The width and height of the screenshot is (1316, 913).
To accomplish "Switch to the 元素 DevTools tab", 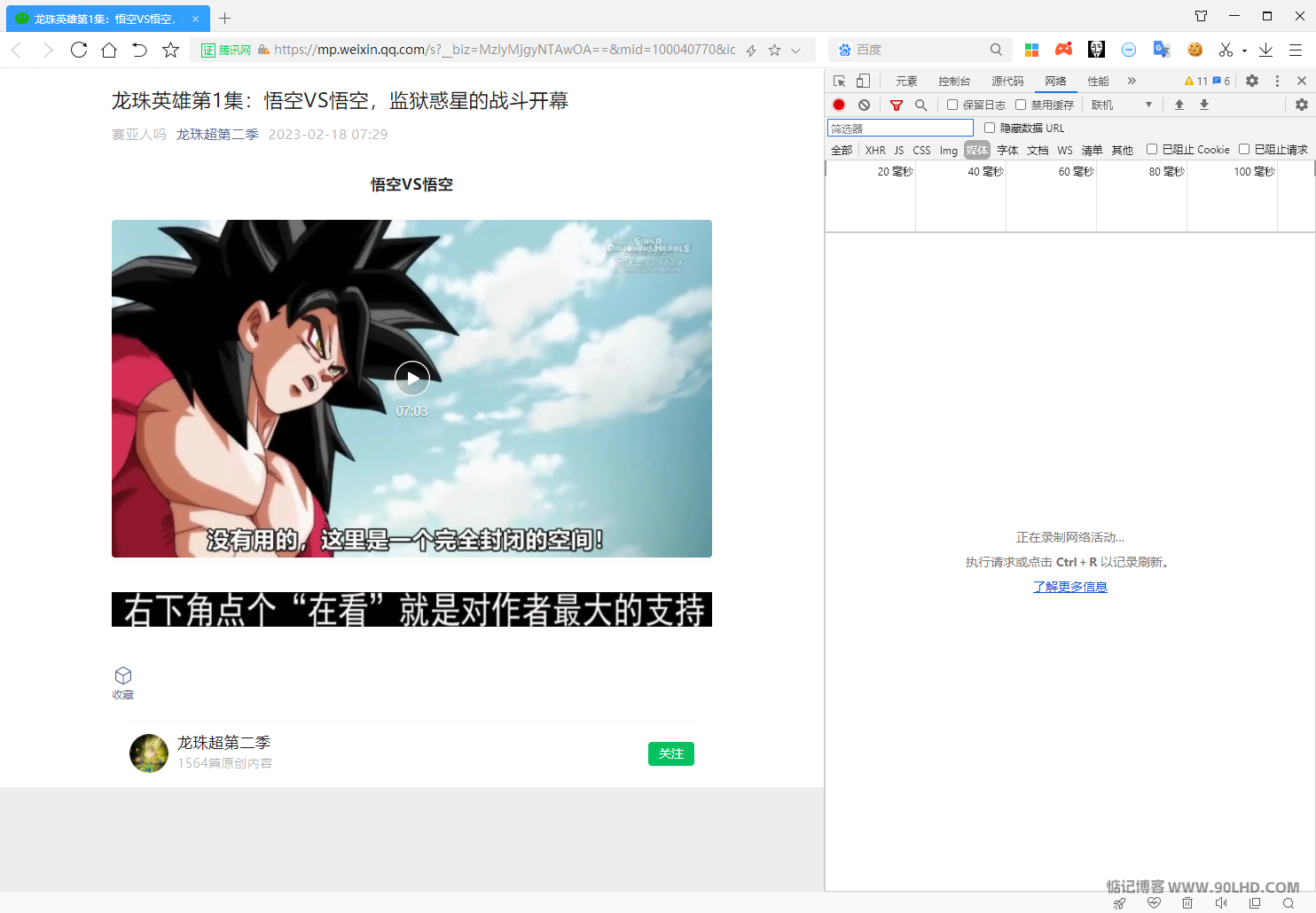I will click(x=906, y=81).
